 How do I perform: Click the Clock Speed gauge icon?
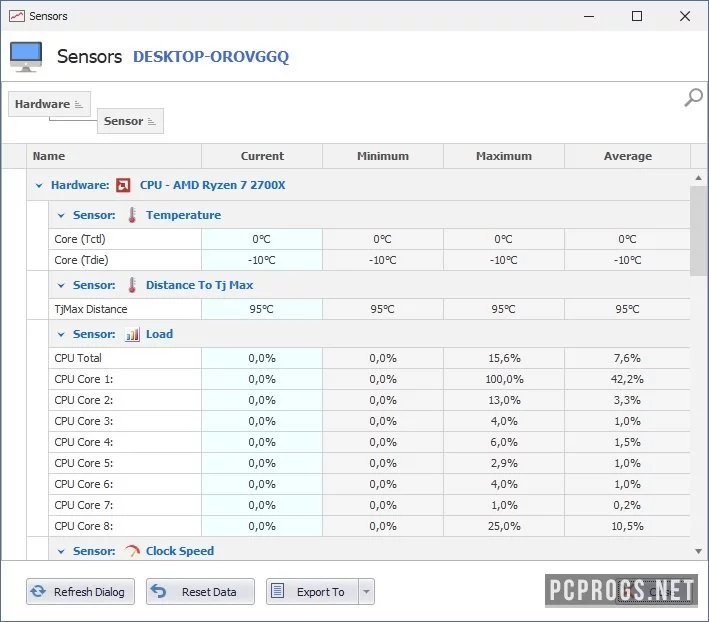(x=132, y=551)
